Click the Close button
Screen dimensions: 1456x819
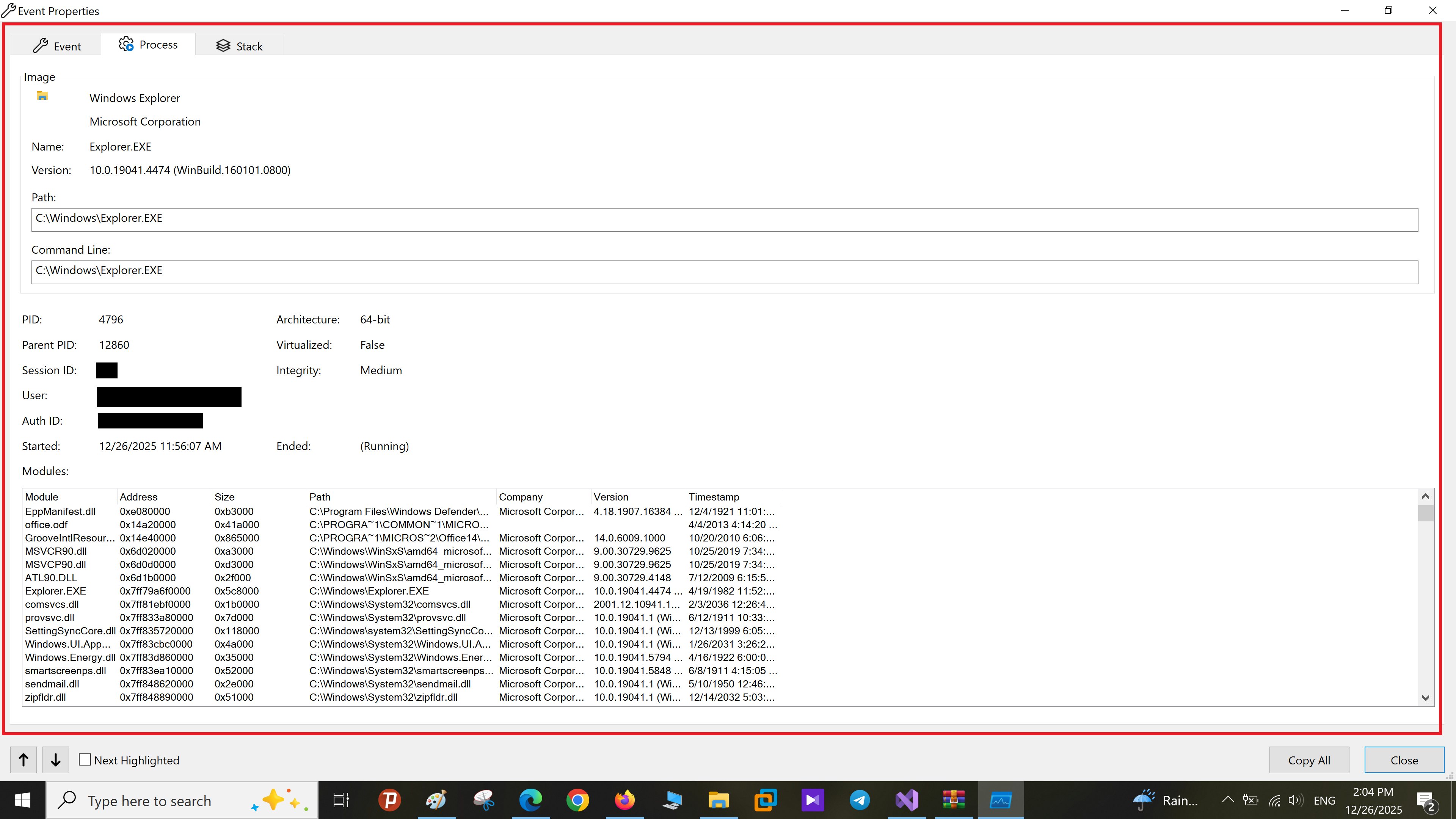tap(1403, 760)
